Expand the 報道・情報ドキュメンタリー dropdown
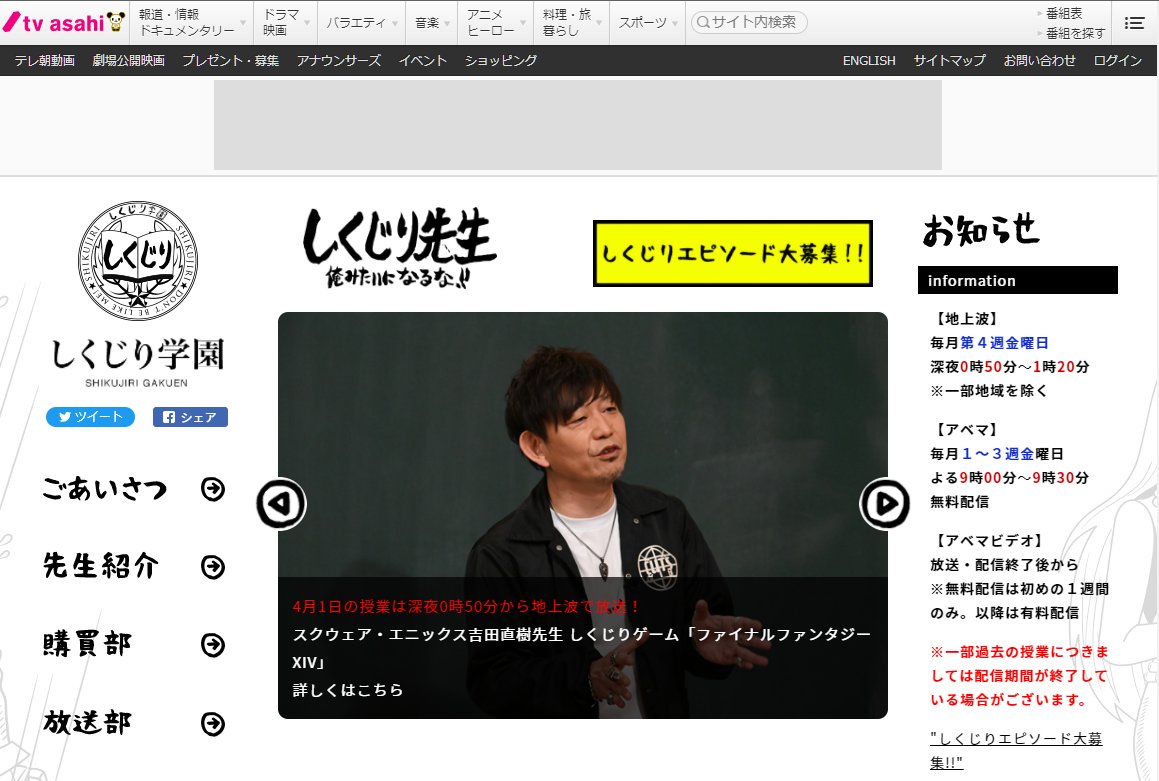The height and width of the screenshot is (781, 1159). [192, 22]
